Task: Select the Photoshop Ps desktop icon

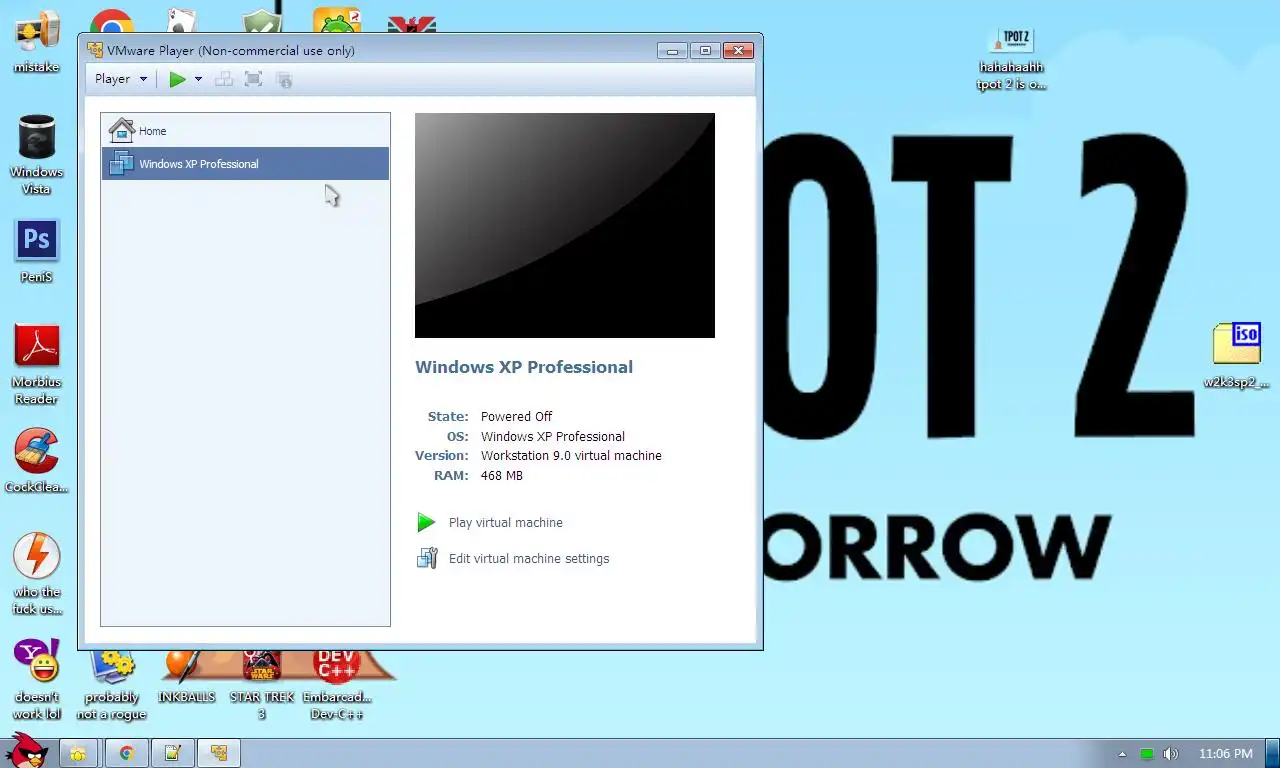Action: point(36,250)
